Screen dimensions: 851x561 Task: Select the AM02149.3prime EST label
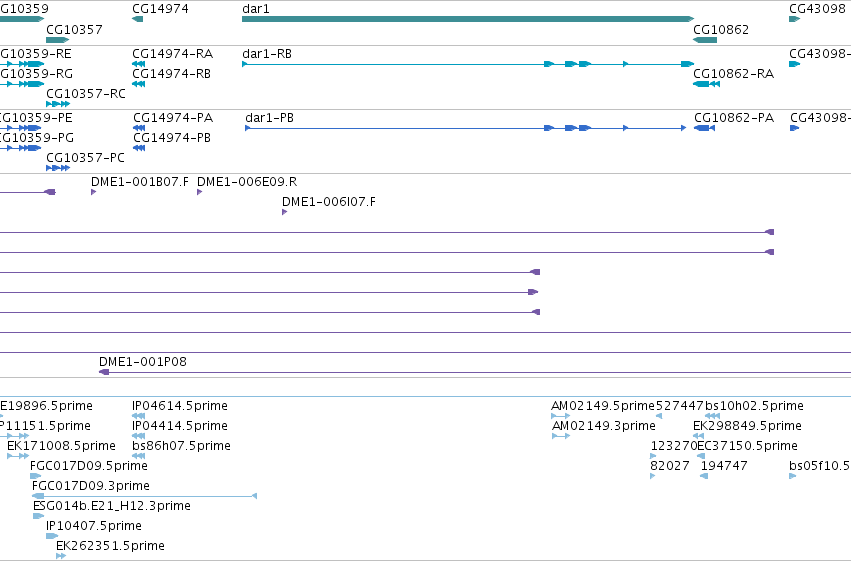604,426
